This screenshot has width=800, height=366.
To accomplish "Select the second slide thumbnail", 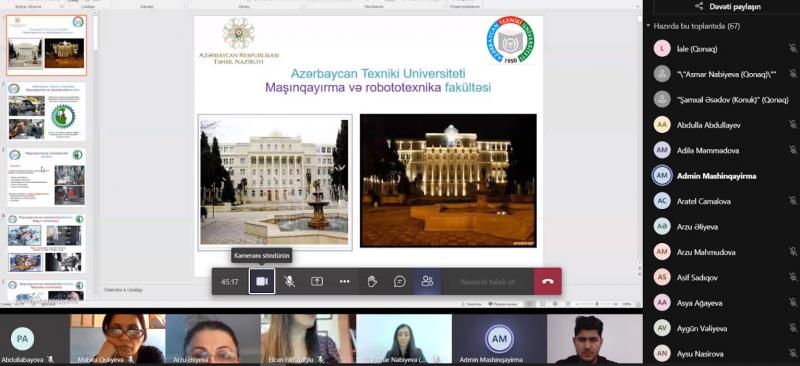I will 46,111.
